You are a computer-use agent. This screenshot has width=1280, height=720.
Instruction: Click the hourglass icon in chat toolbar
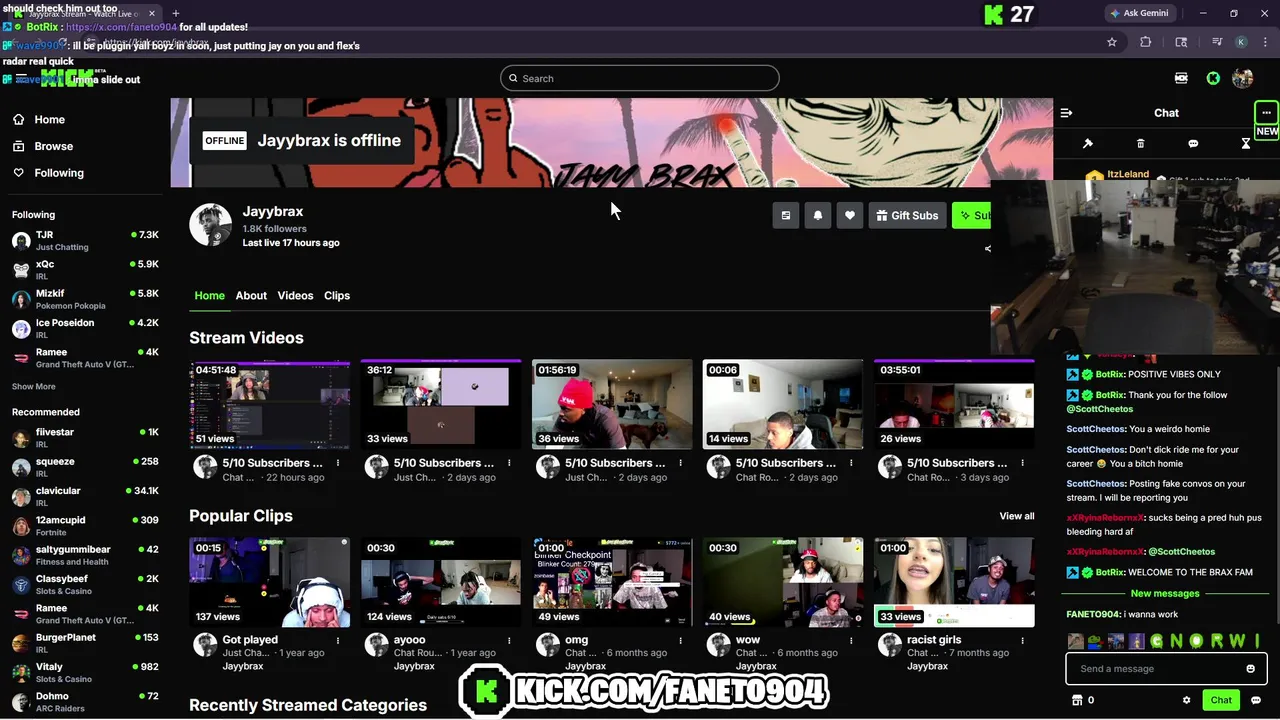click(1246, 144)
